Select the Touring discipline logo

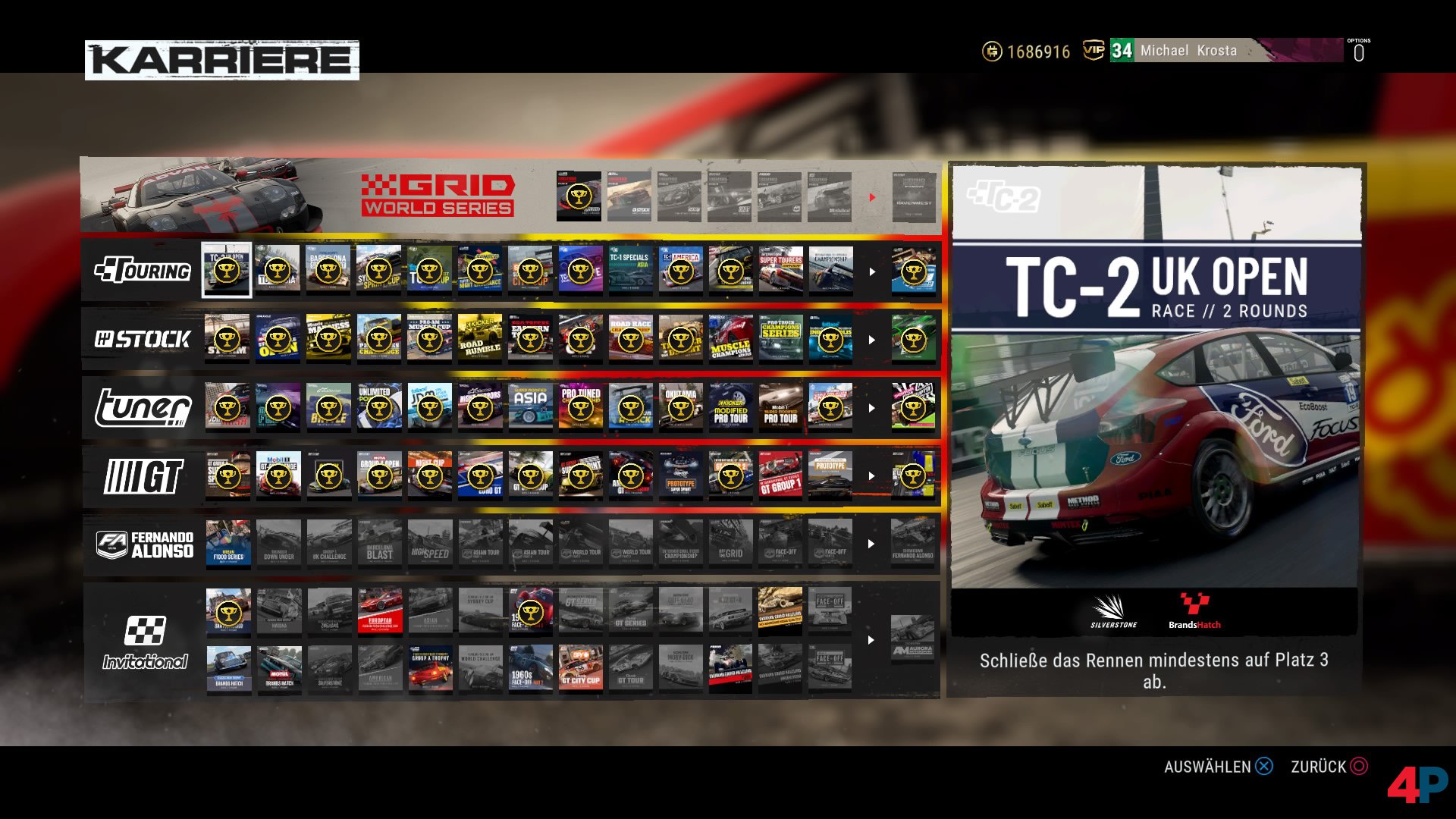(143, 271)
